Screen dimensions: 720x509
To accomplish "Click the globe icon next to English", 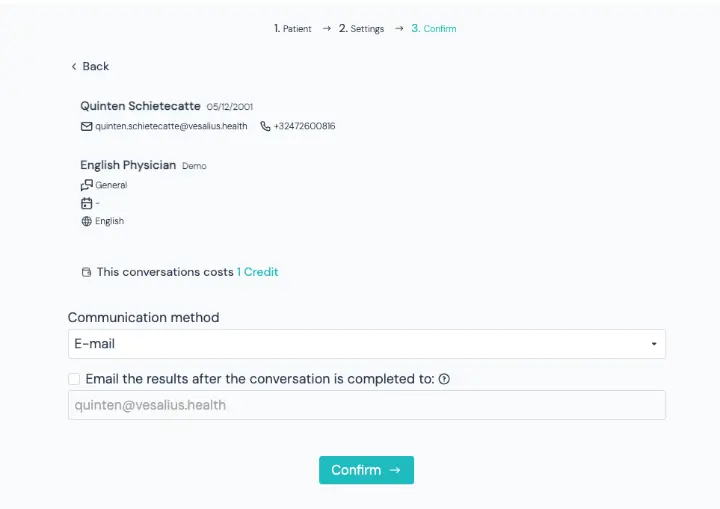I will 86,221.
